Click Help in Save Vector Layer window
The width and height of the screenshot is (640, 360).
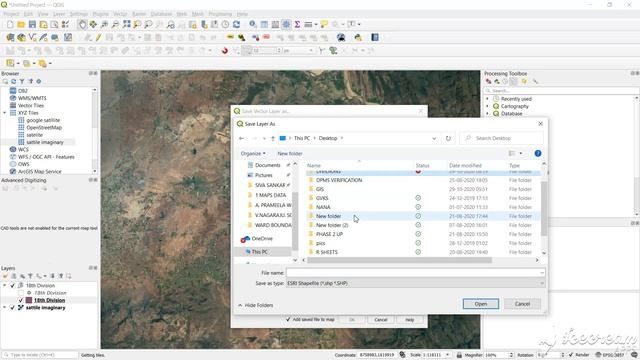point(410,320)
